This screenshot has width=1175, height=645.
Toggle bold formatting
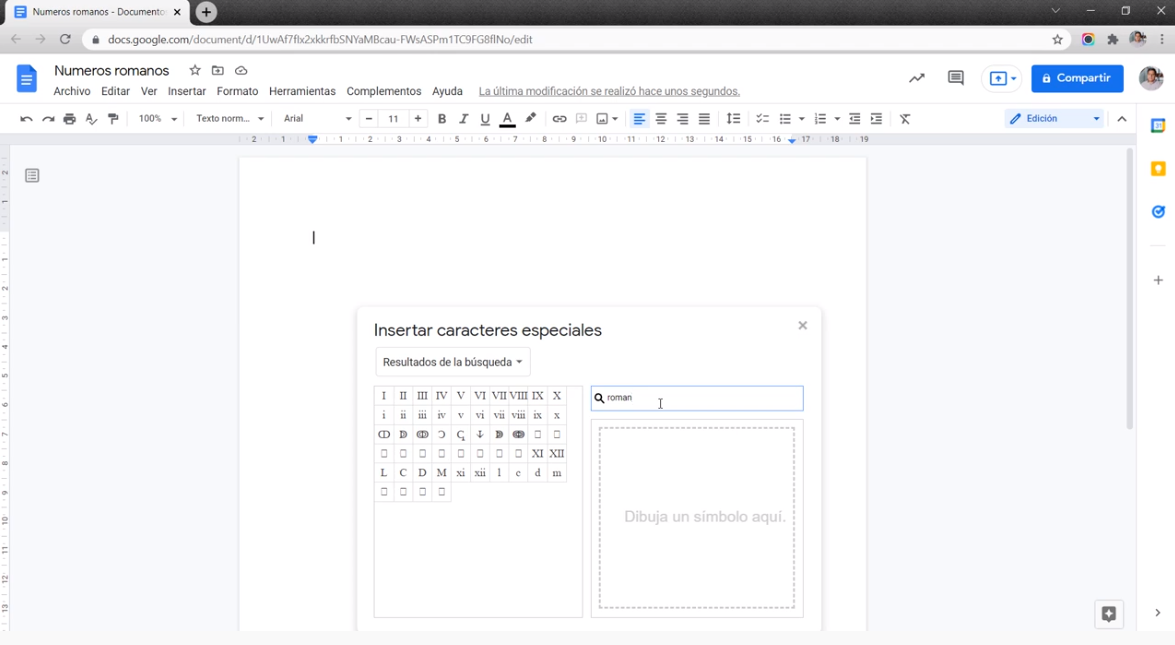click(x=442, y=119)
